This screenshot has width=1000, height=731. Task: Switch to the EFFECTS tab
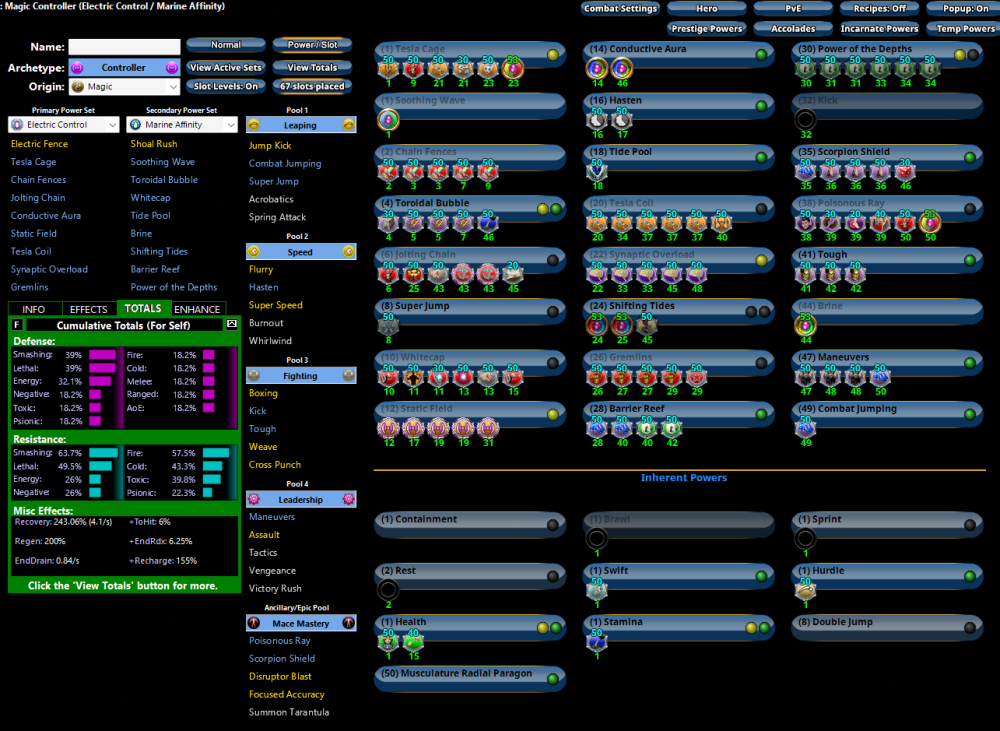89,309
